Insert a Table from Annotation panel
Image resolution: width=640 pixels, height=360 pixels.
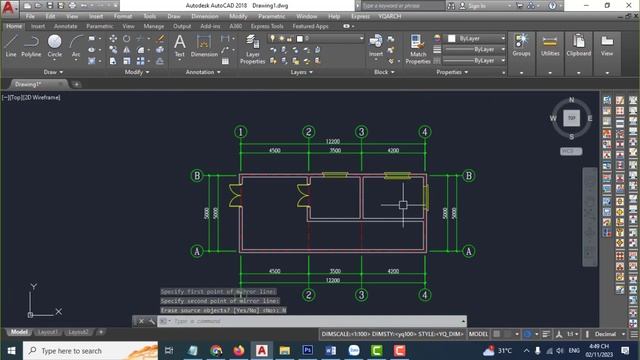[x=225, y=61]
